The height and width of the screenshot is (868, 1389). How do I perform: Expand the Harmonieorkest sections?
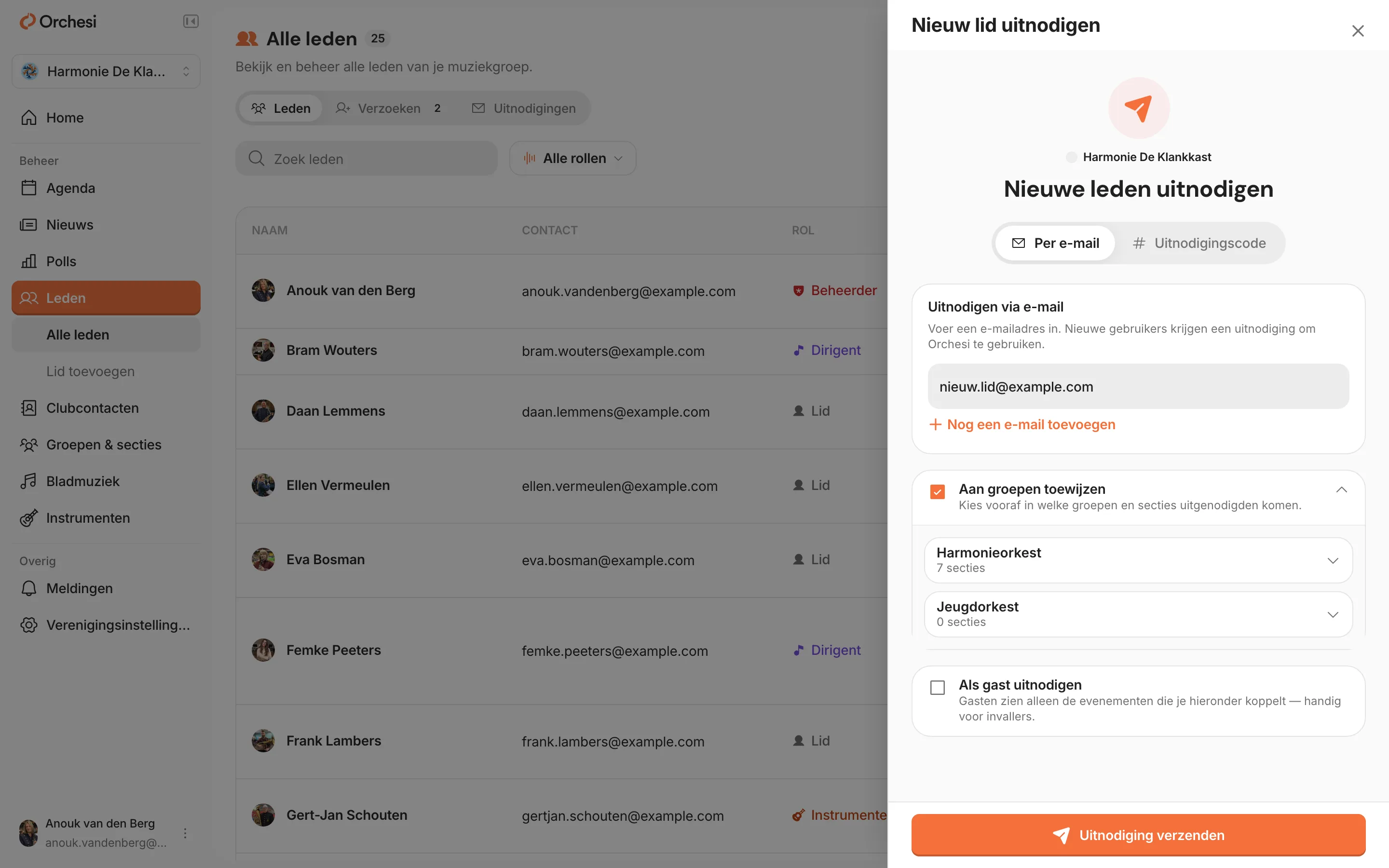[x=1138, y=560]
